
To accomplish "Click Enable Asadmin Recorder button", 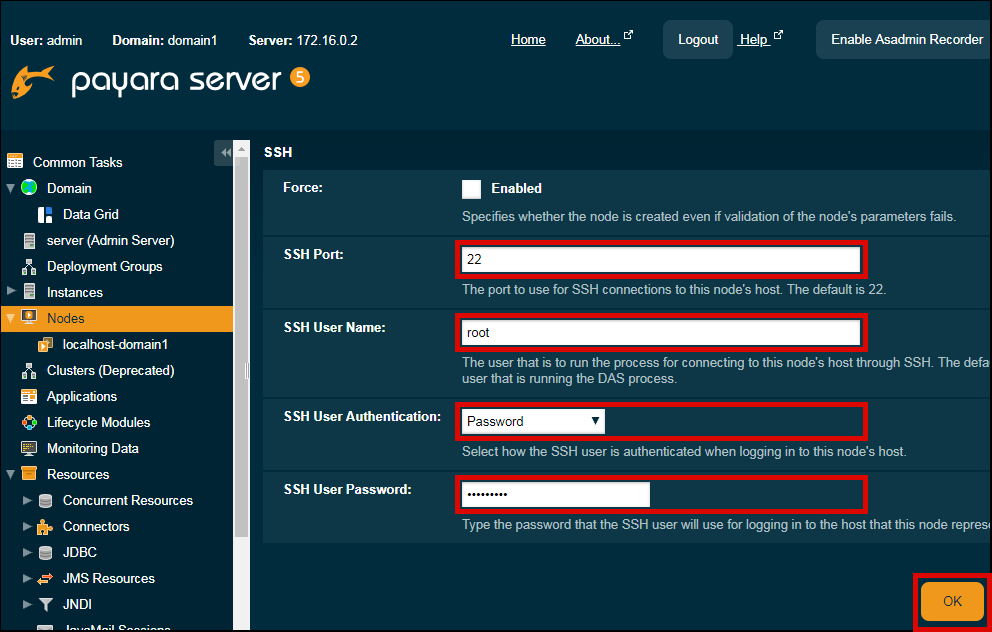I will pyautogui.click(x=906, y=40).
